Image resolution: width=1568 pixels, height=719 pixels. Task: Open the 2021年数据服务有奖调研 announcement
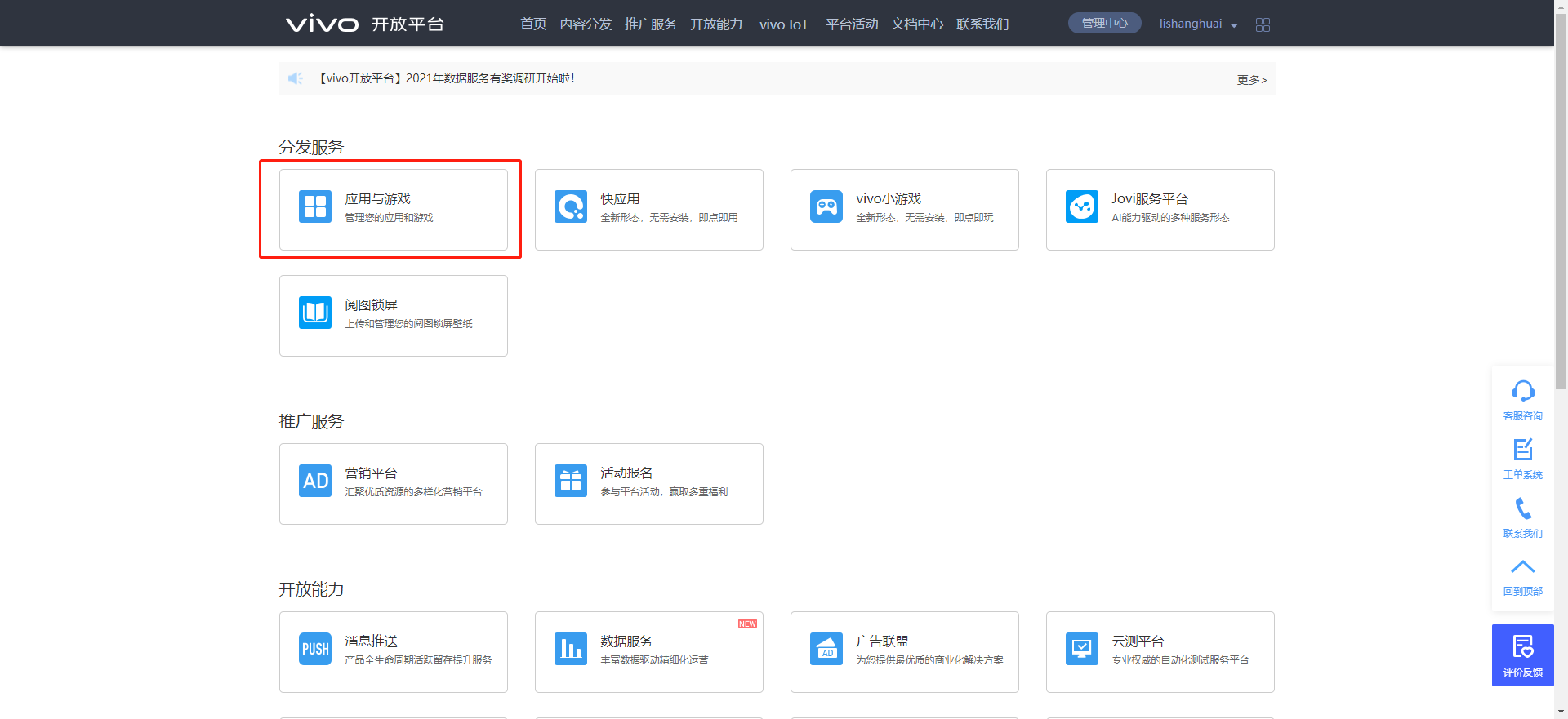[446, 78]
